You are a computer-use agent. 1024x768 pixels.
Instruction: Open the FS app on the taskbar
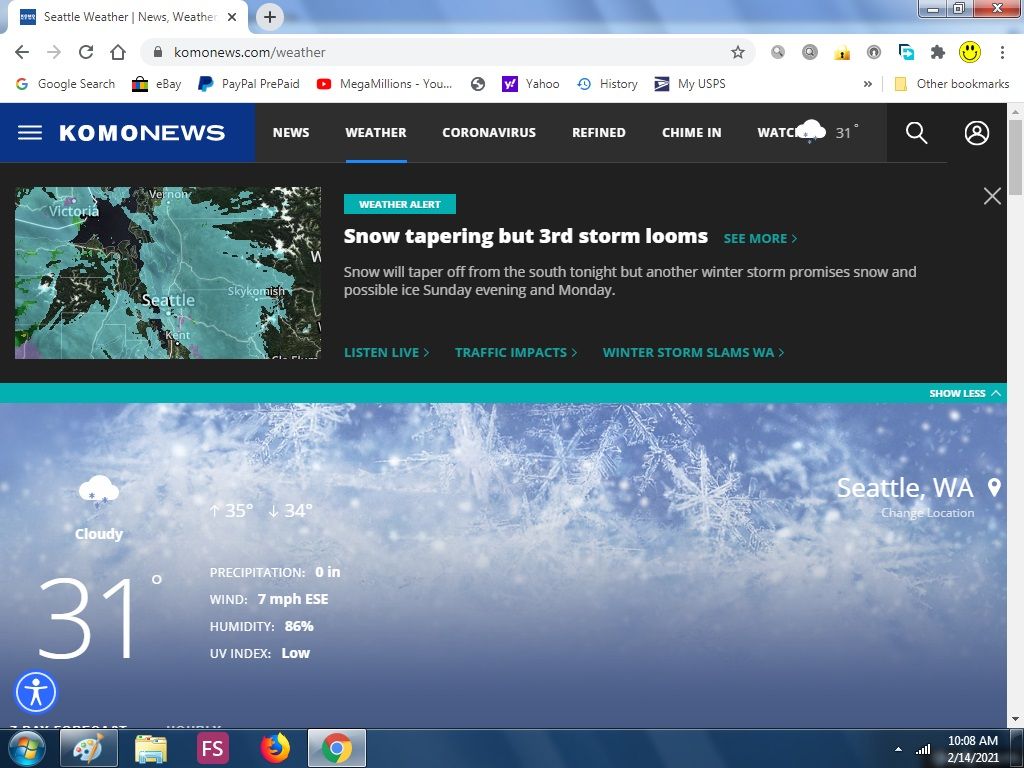[x=213, y=748]
